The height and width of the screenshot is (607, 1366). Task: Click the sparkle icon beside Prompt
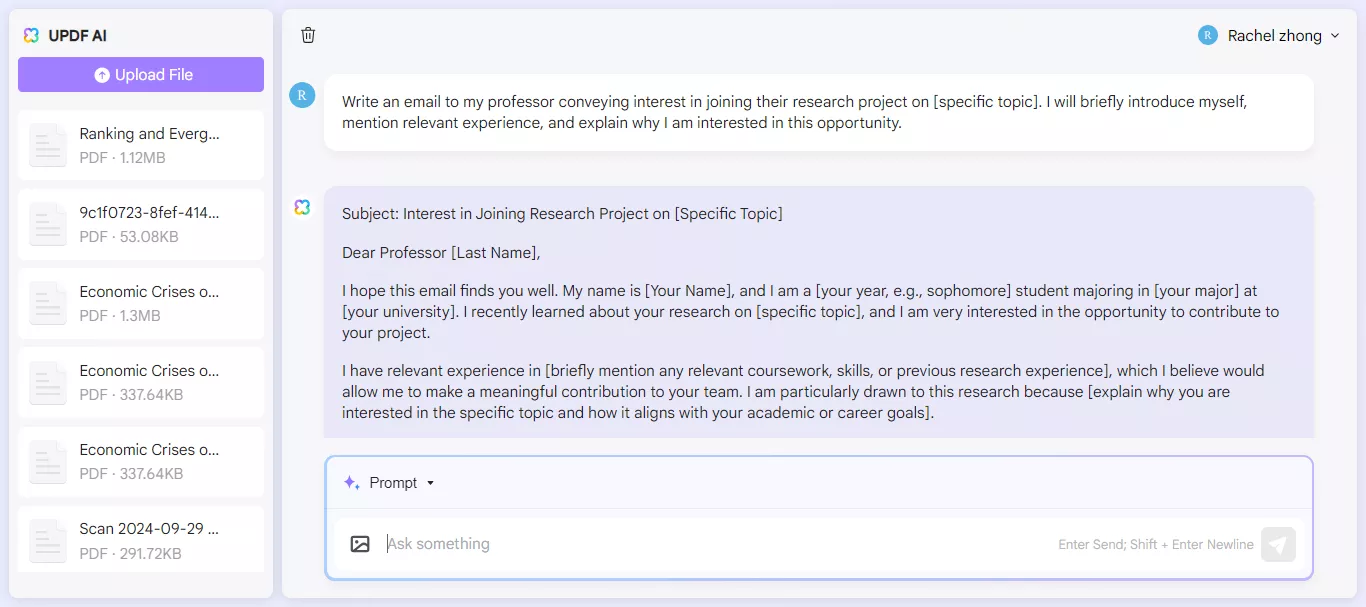point(350,482)
